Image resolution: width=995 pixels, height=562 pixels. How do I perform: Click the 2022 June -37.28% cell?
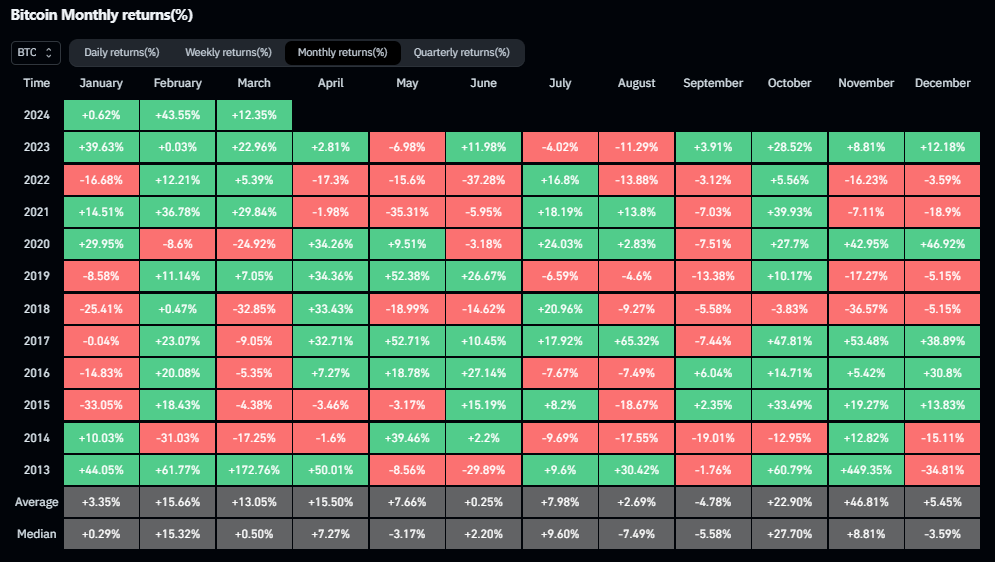click(x=484, y=180)
